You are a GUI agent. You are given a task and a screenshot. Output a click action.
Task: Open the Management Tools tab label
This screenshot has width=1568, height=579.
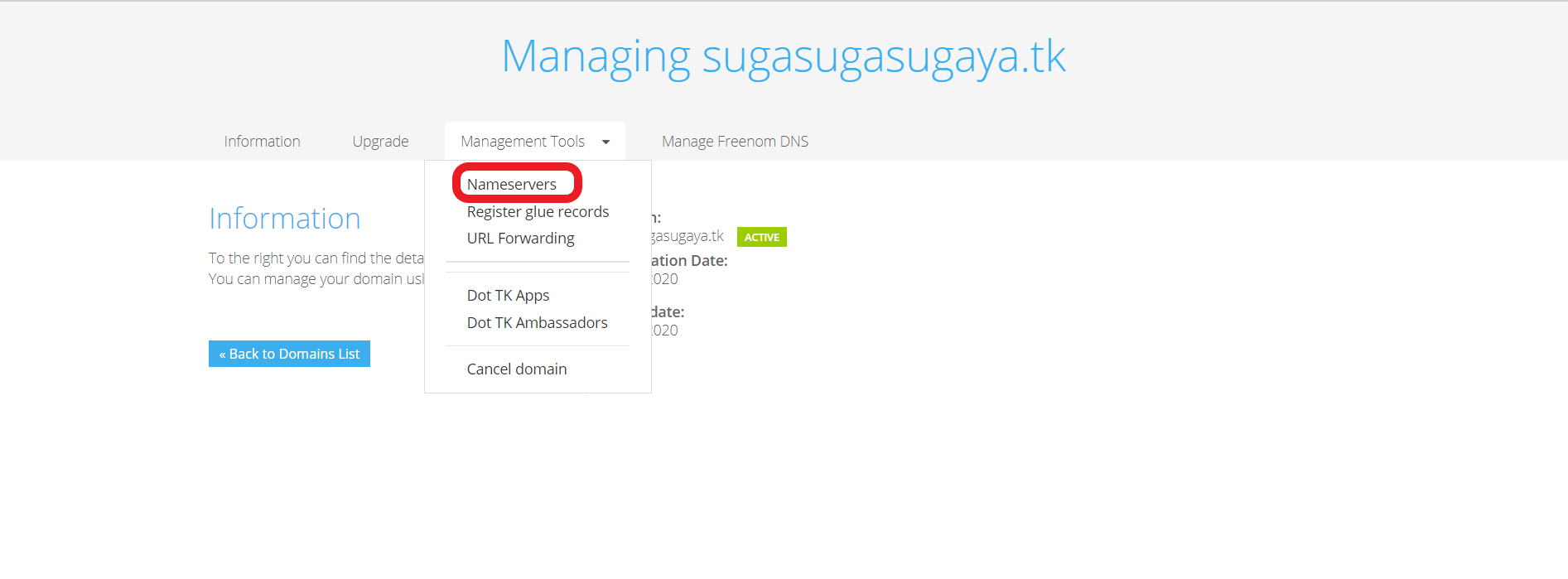tap(523, 142)
